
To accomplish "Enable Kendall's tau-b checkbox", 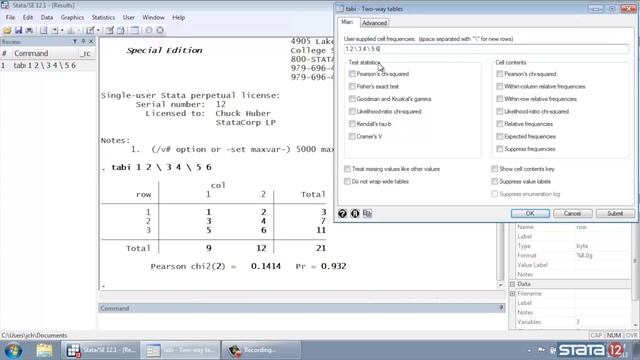I will [352, 124].
